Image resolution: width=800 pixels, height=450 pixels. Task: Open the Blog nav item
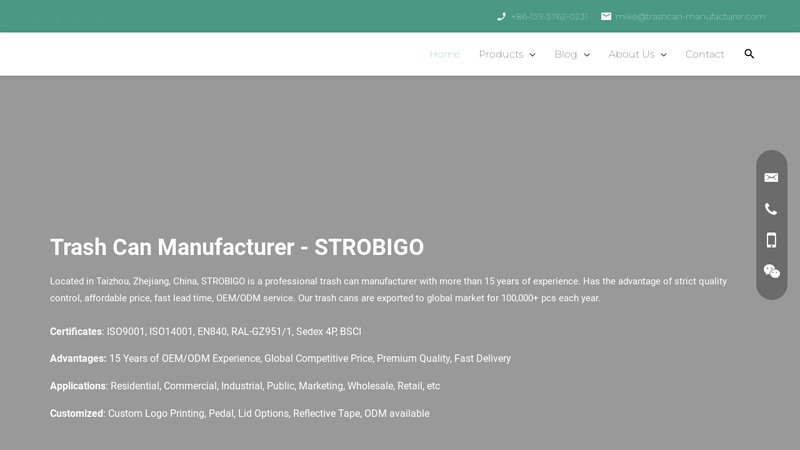point(566,54)
